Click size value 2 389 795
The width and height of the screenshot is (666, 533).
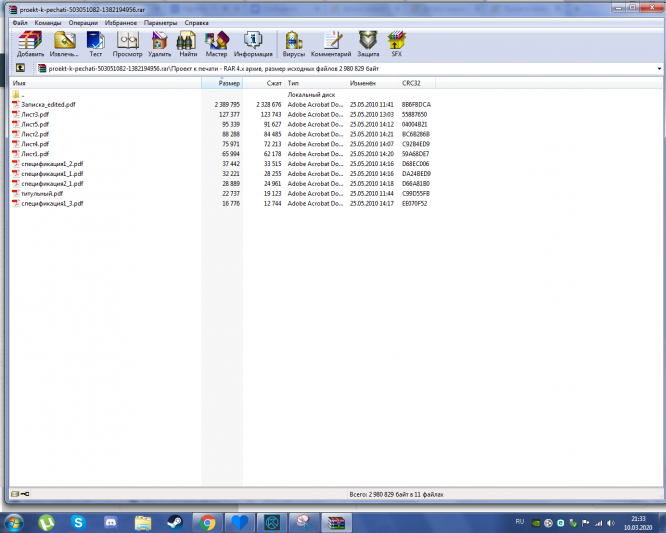click(227, 104)
